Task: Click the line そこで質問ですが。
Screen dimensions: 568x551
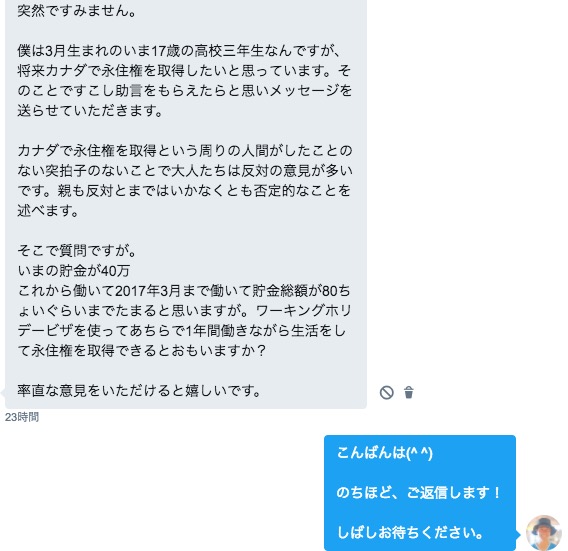Action: [x=77, y=251]
